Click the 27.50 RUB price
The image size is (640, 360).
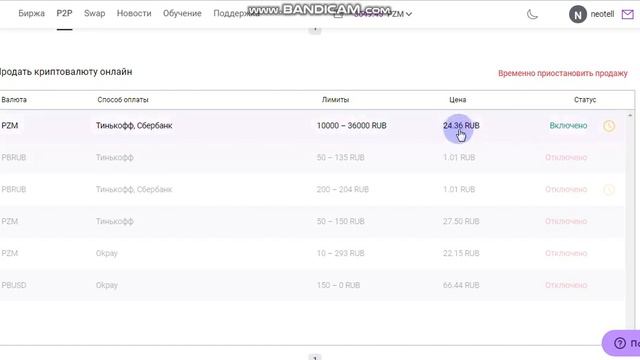461,221
